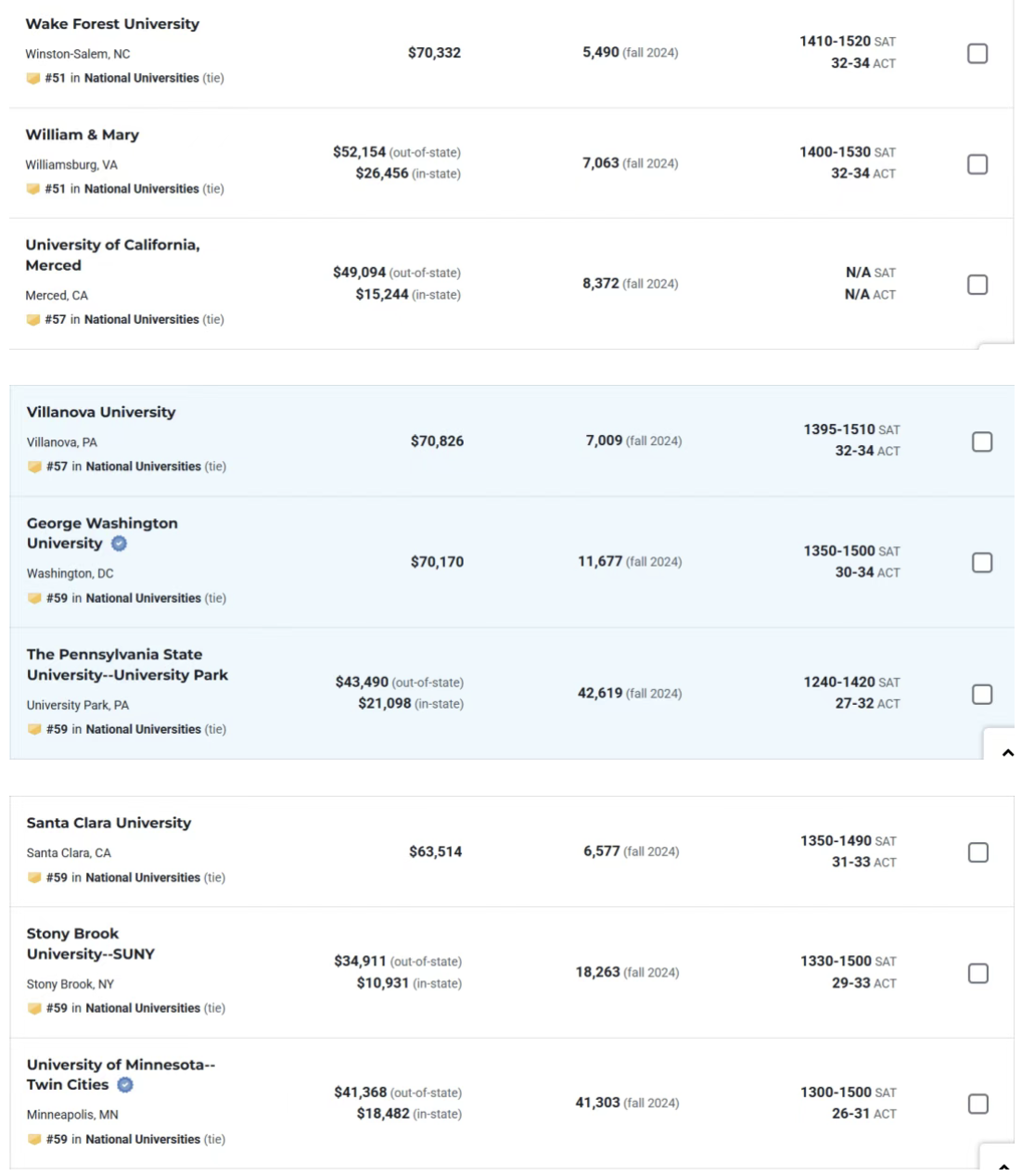The image size is (1022, 1176).
Task: Click the ranking badge icon under Williamsburg, VA
Action: pos(33,189)
